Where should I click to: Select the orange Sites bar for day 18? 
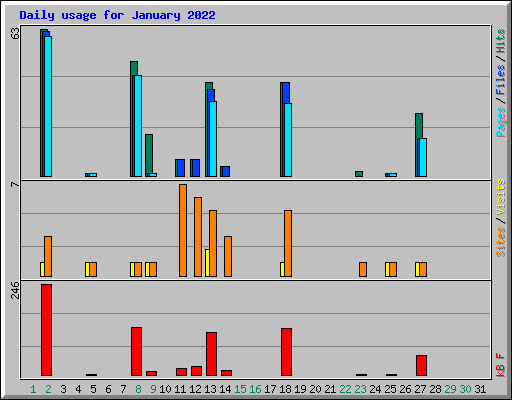click(x=288, y=243)
